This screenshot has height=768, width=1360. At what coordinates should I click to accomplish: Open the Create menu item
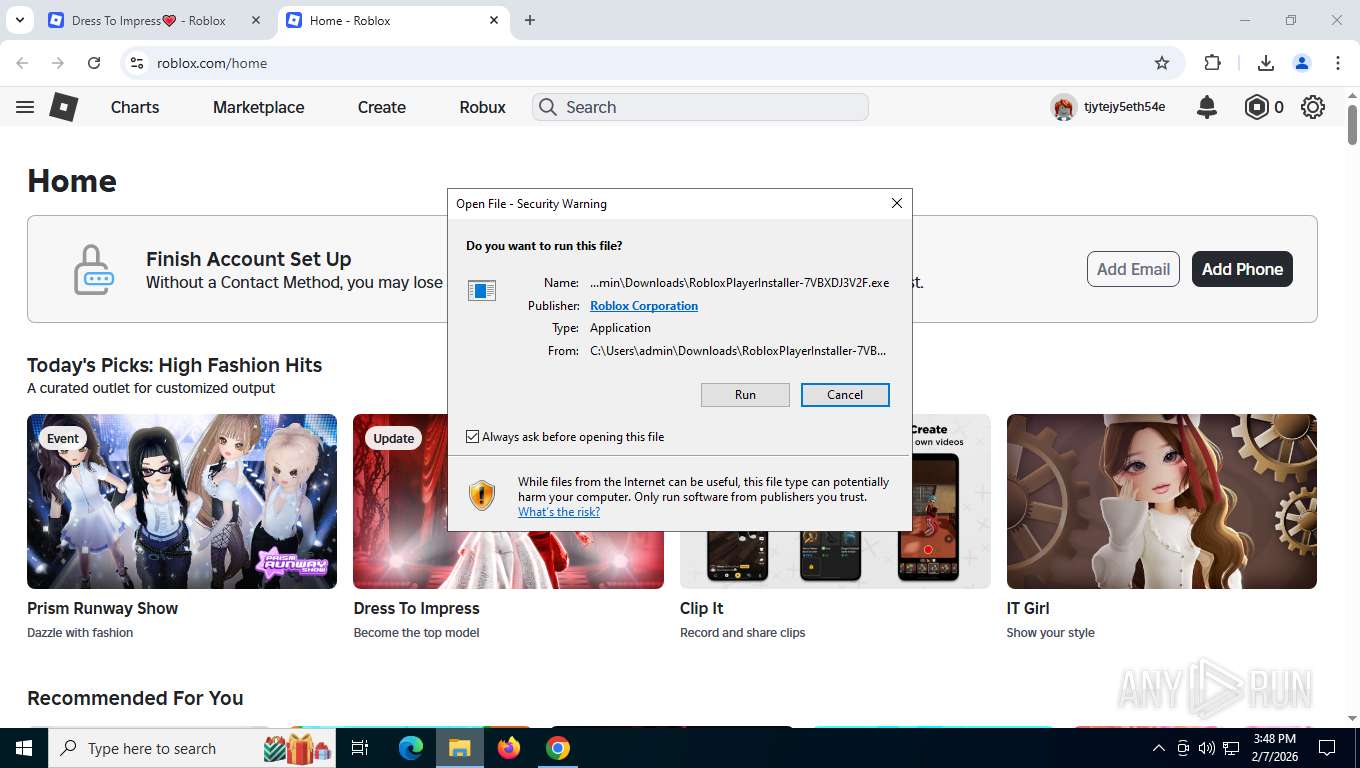tap(382, 107)
